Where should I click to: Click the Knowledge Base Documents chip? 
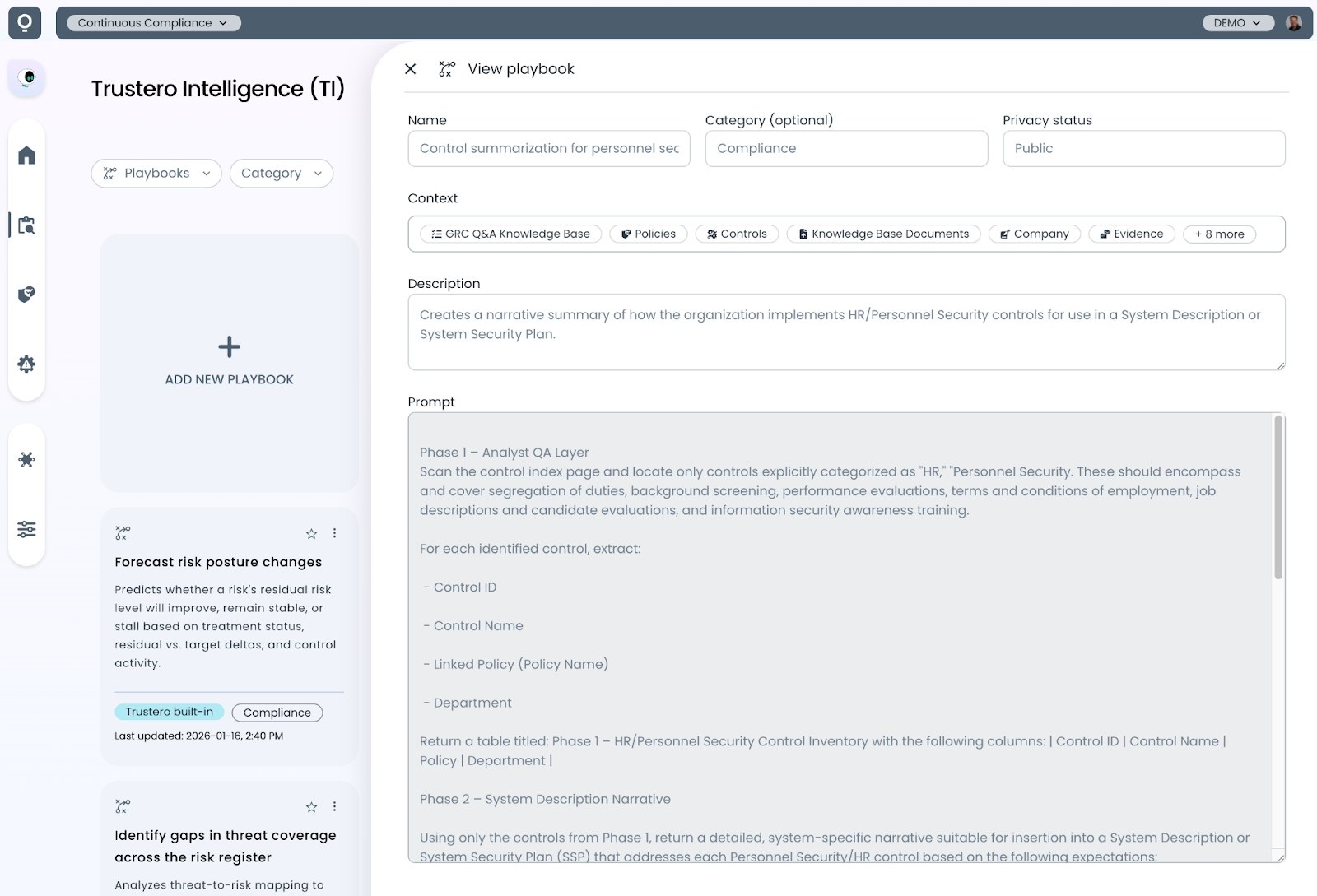[883, 234]
